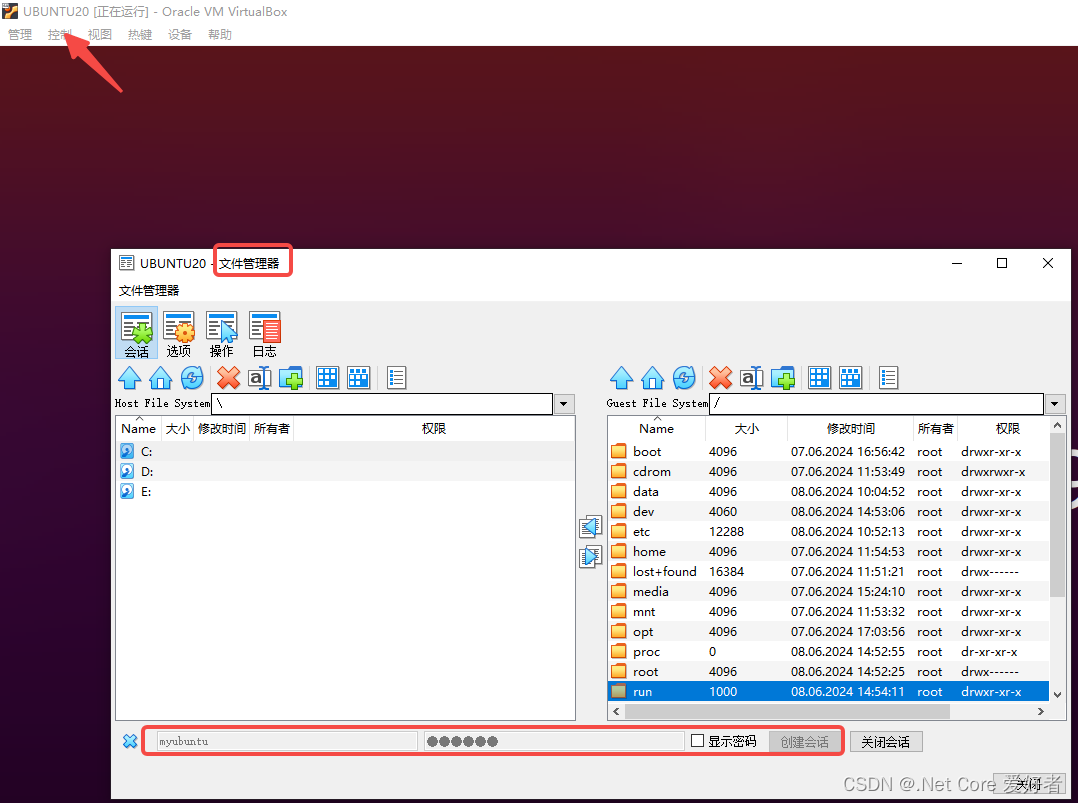Copy selected host item to guest
1078x803 pixels.
[x=591, y=556]
